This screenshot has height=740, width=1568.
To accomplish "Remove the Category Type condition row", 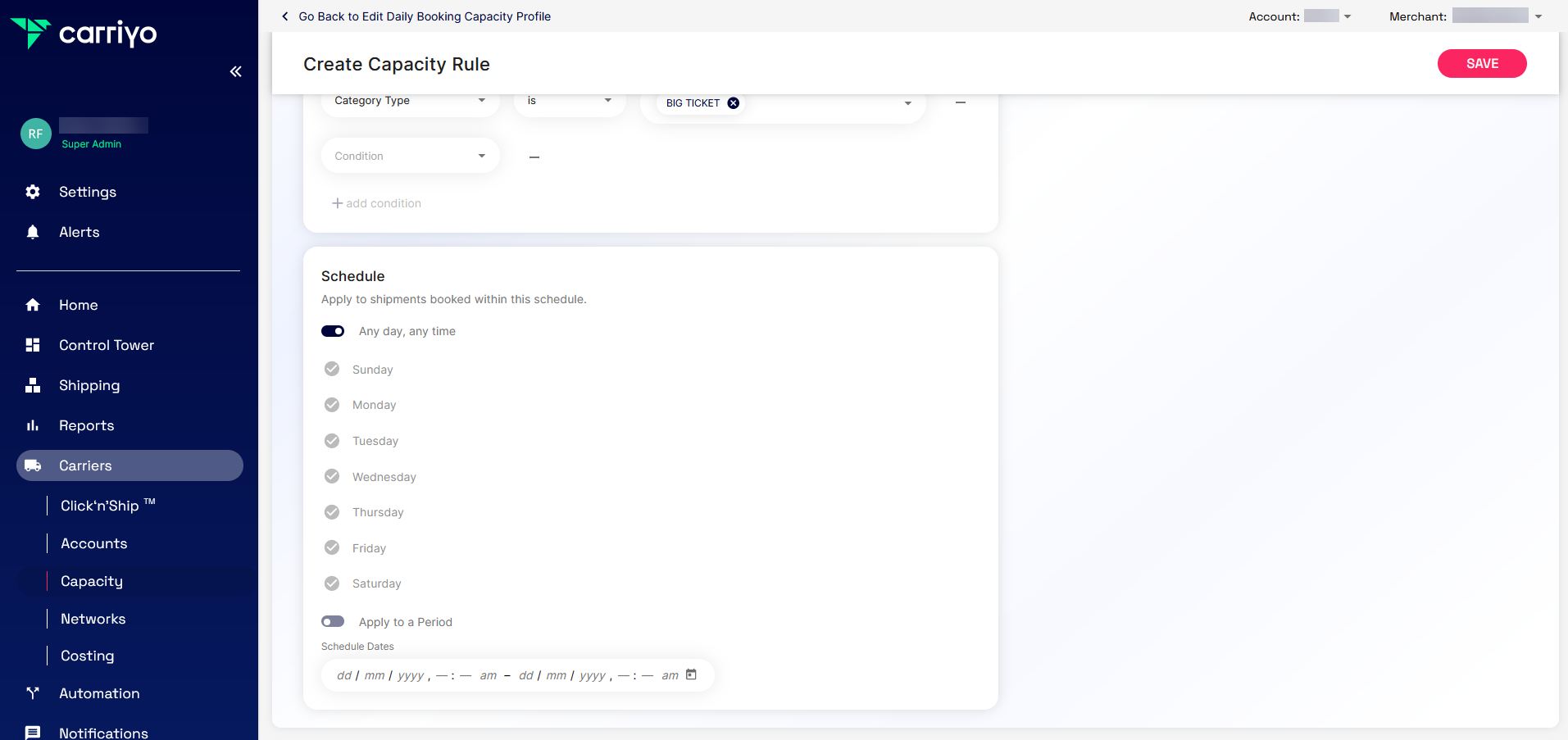I will [x=961, y=102].
